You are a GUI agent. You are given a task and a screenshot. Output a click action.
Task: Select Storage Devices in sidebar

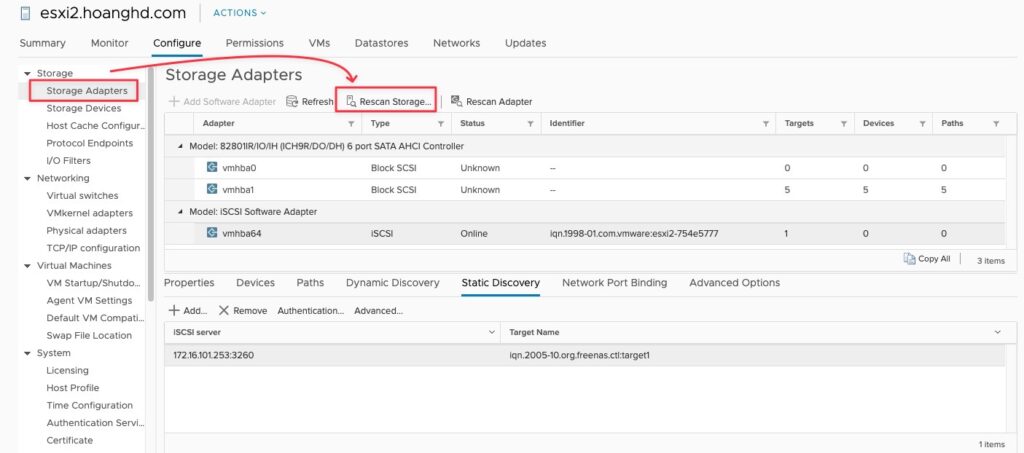pyautogui.click(x=84, y=108)
